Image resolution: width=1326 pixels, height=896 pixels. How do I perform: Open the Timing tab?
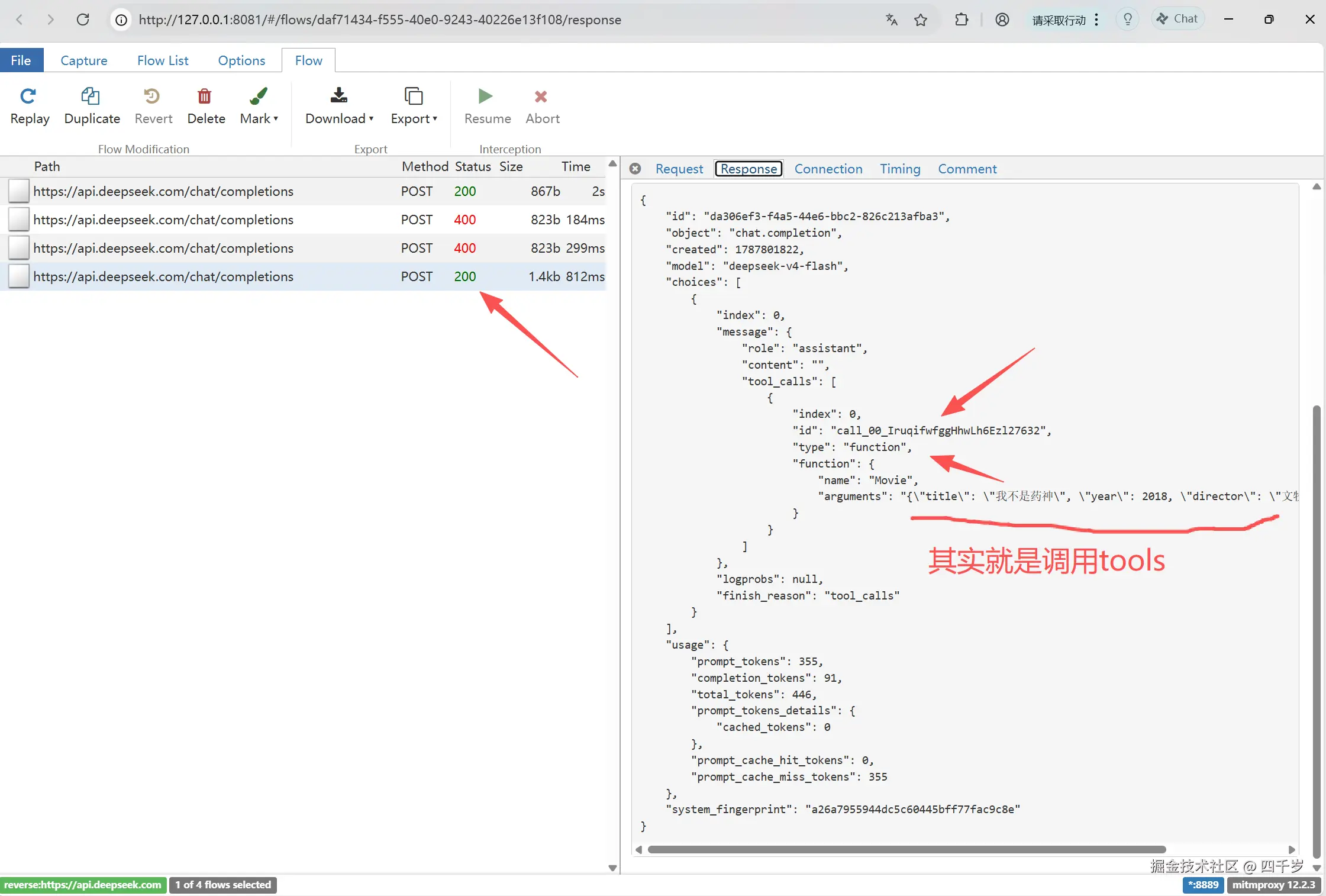click(x=899, y=169)
